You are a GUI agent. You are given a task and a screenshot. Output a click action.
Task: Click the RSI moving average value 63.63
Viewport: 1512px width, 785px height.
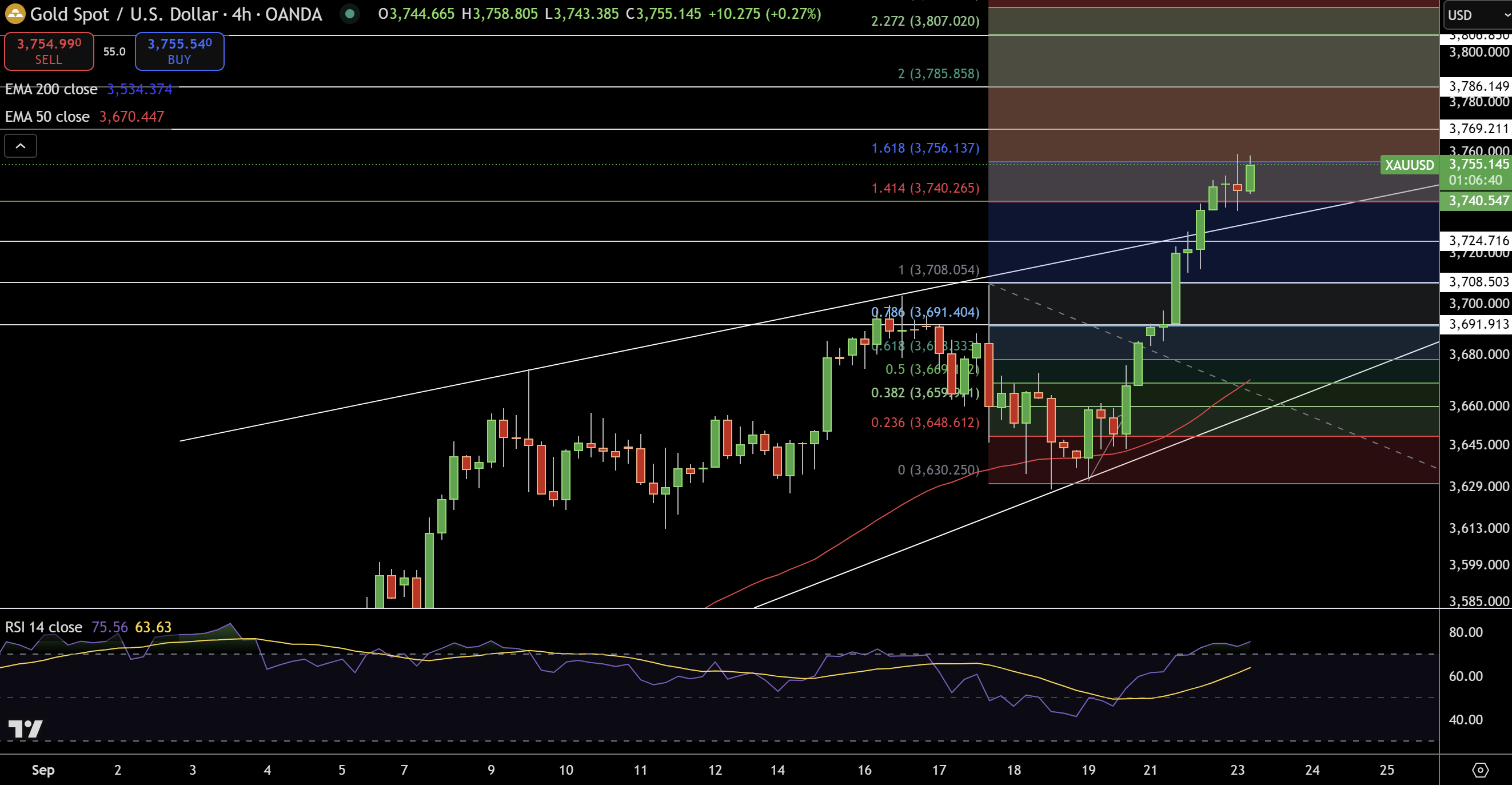click(153, 627)
